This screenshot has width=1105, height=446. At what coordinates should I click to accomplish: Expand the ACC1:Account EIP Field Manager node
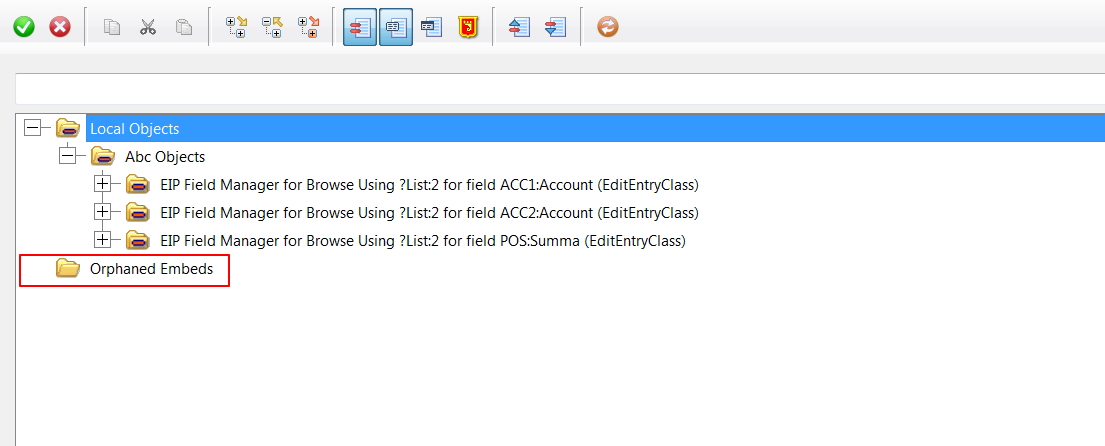tap(102, 184)
